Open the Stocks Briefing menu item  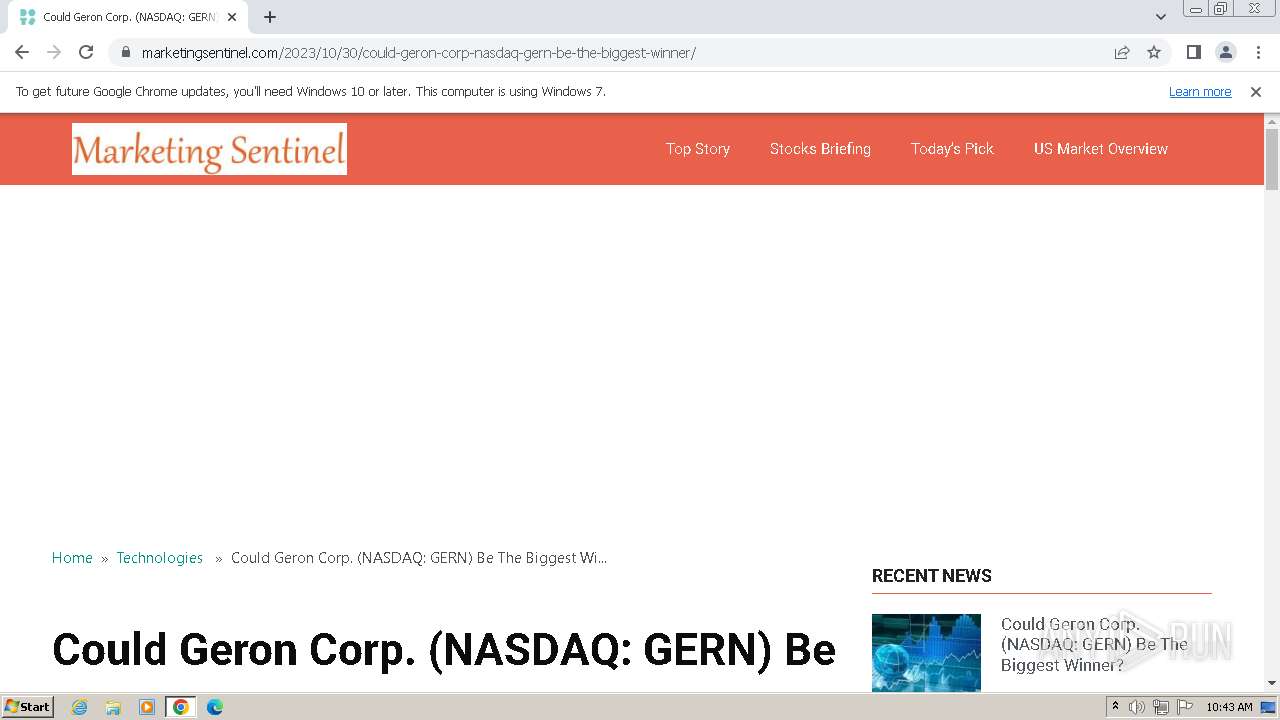click(x=820, y=149)
